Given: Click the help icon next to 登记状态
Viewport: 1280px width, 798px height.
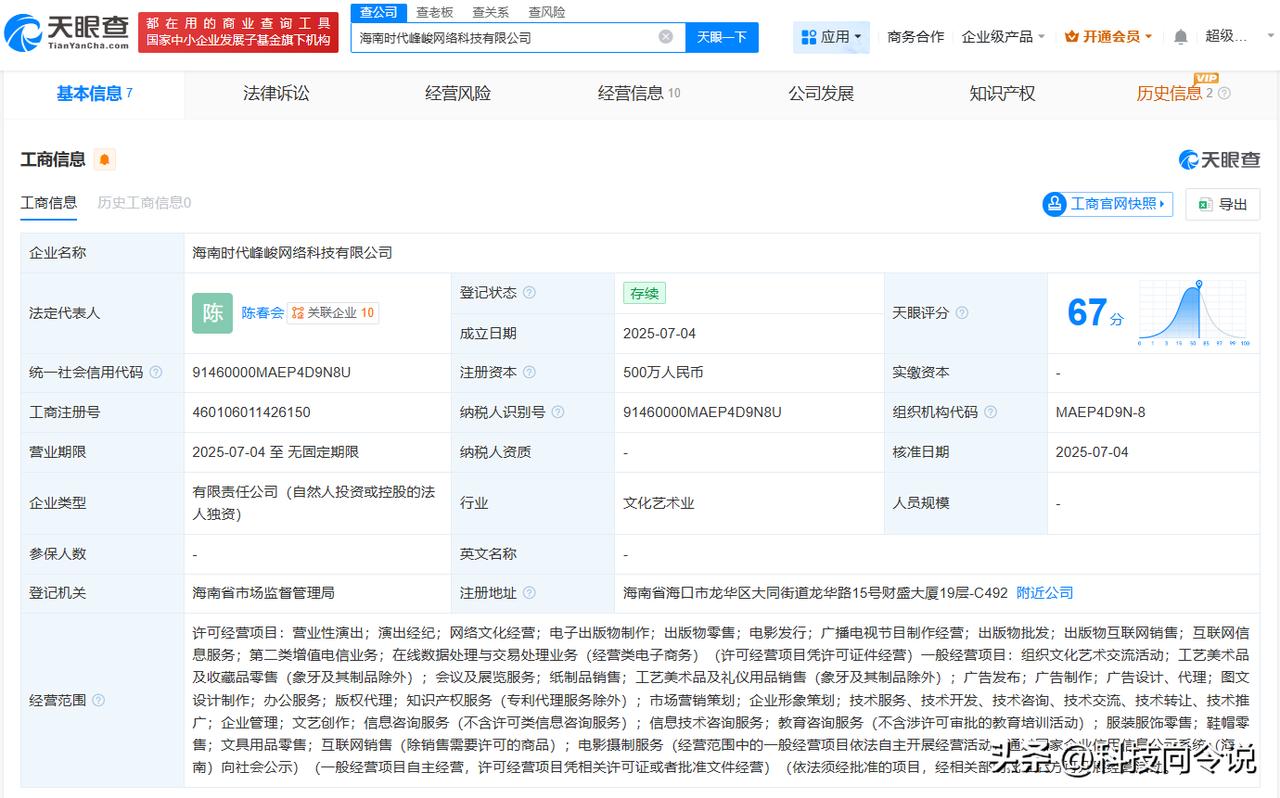Looking at the screenshot, I should (x=529, y=293).
